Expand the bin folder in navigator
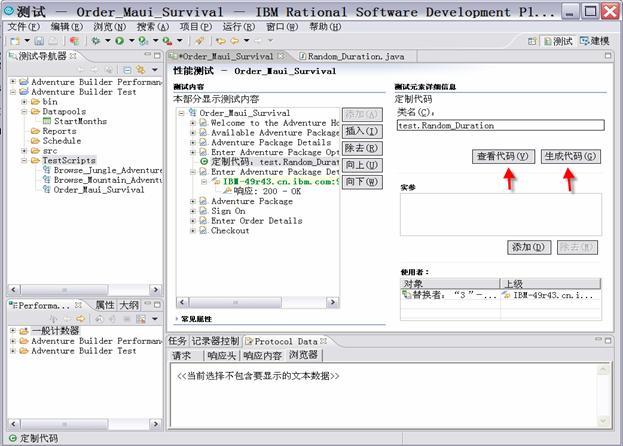Screen dimensions: 623x446 (24, 102)
